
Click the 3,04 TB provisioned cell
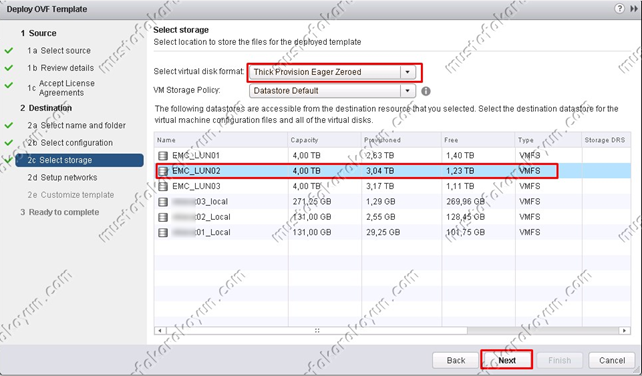(380, 171)
